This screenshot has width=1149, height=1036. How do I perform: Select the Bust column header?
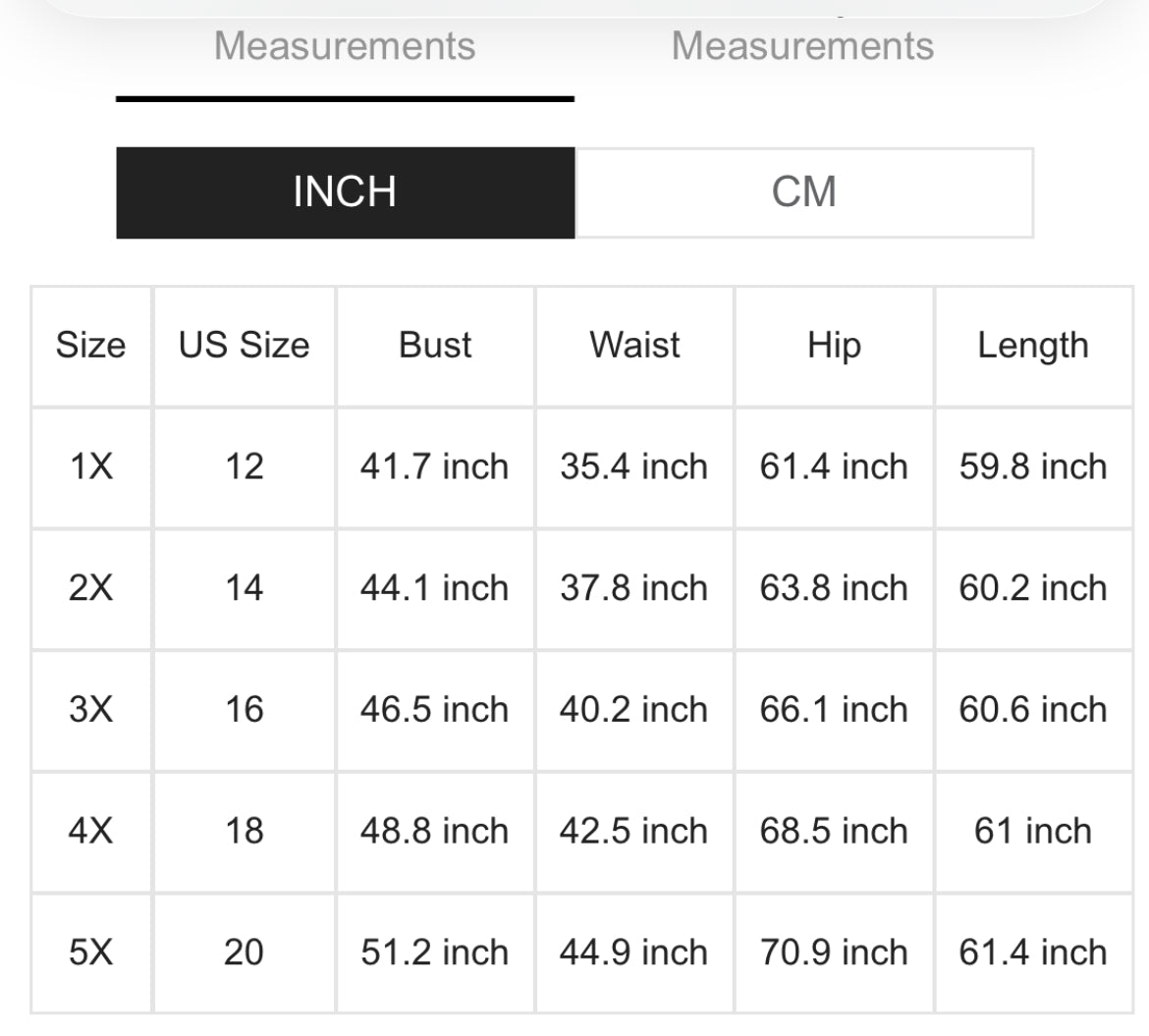click(435, 346)
